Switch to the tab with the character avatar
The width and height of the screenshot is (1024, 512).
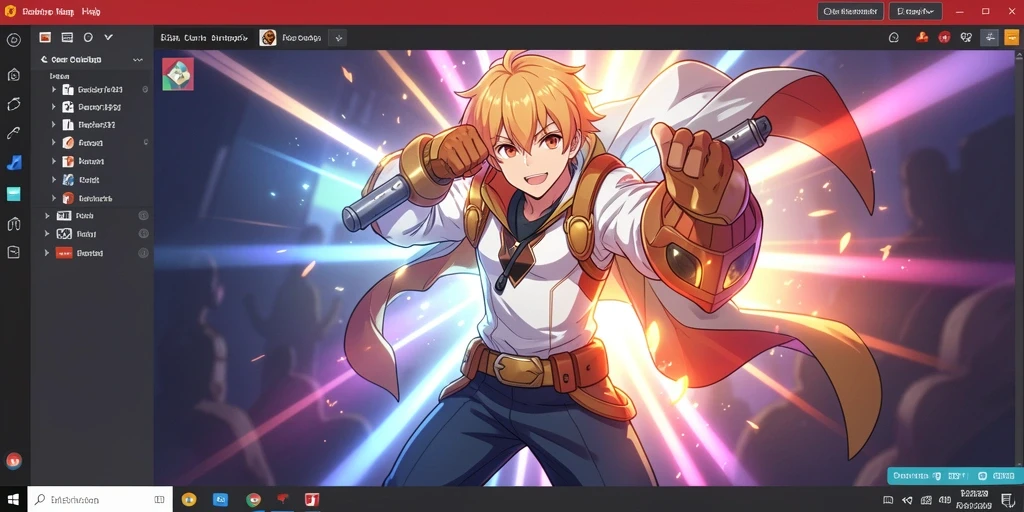291,38
